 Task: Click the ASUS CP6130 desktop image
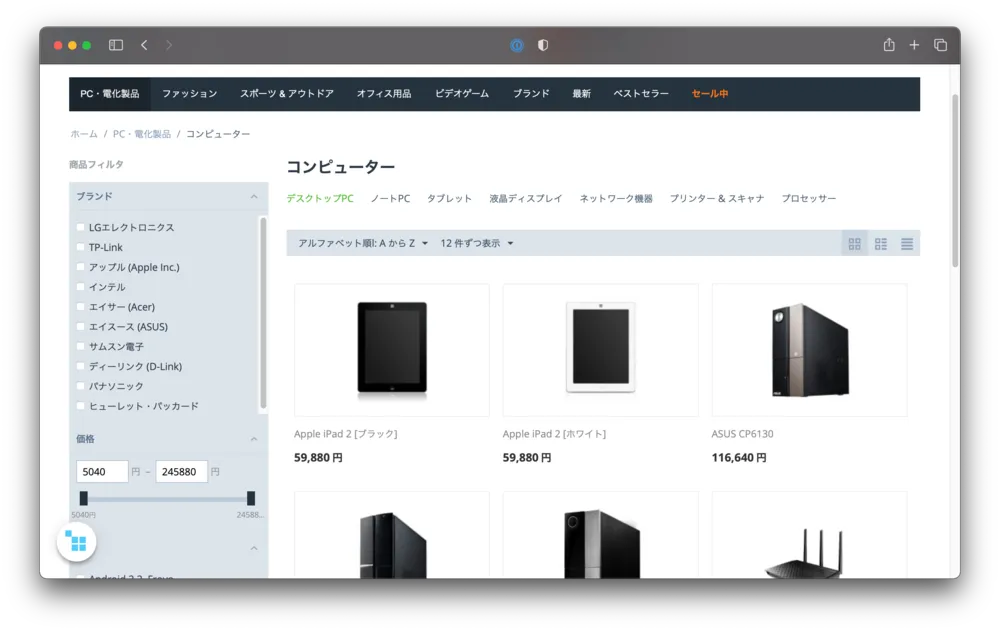809,351
